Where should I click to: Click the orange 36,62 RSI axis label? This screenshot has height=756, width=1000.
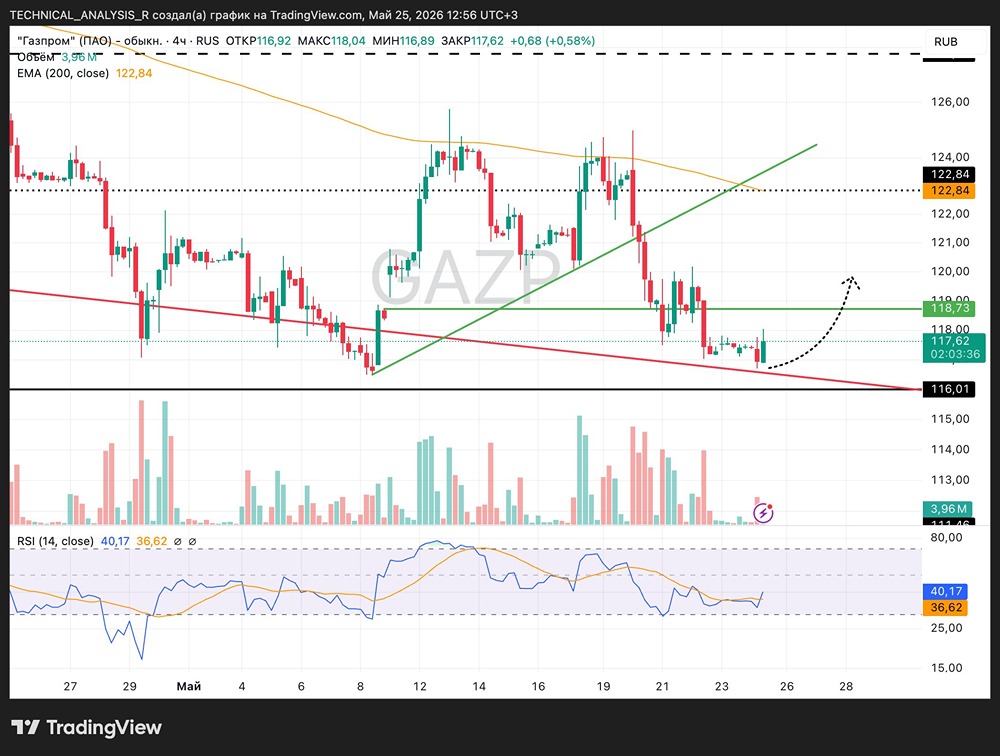pos(945,607)
